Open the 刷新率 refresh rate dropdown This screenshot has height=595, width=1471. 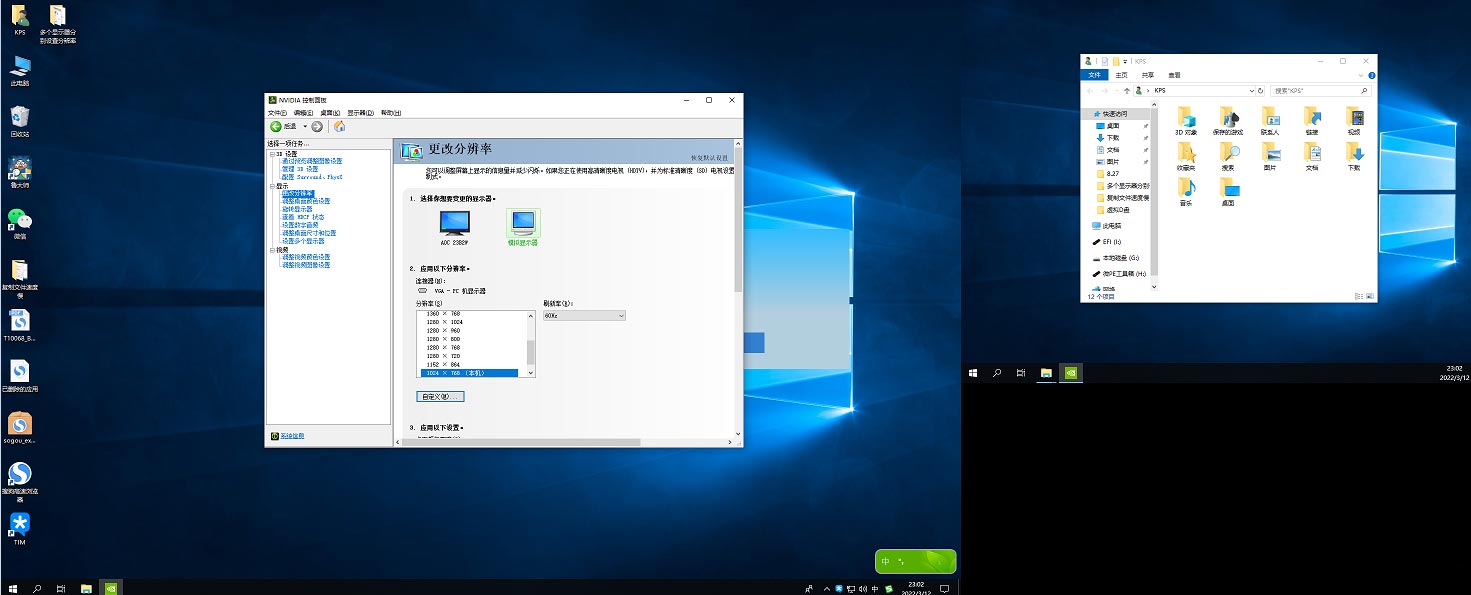pos(584,315)
